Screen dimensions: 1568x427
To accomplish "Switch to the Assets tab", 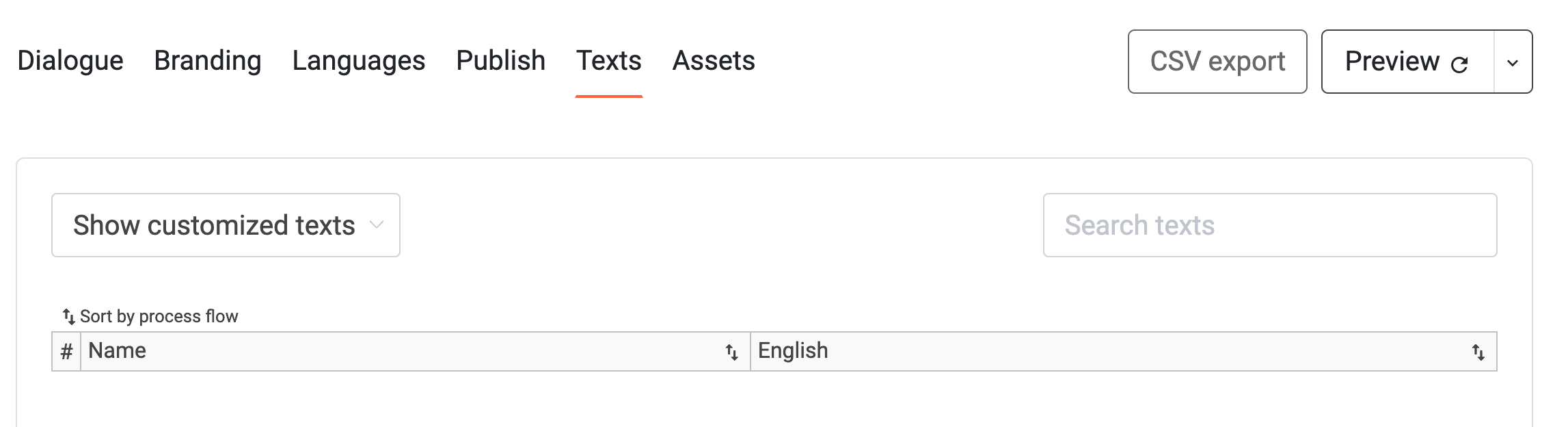I will coord(714,61).
